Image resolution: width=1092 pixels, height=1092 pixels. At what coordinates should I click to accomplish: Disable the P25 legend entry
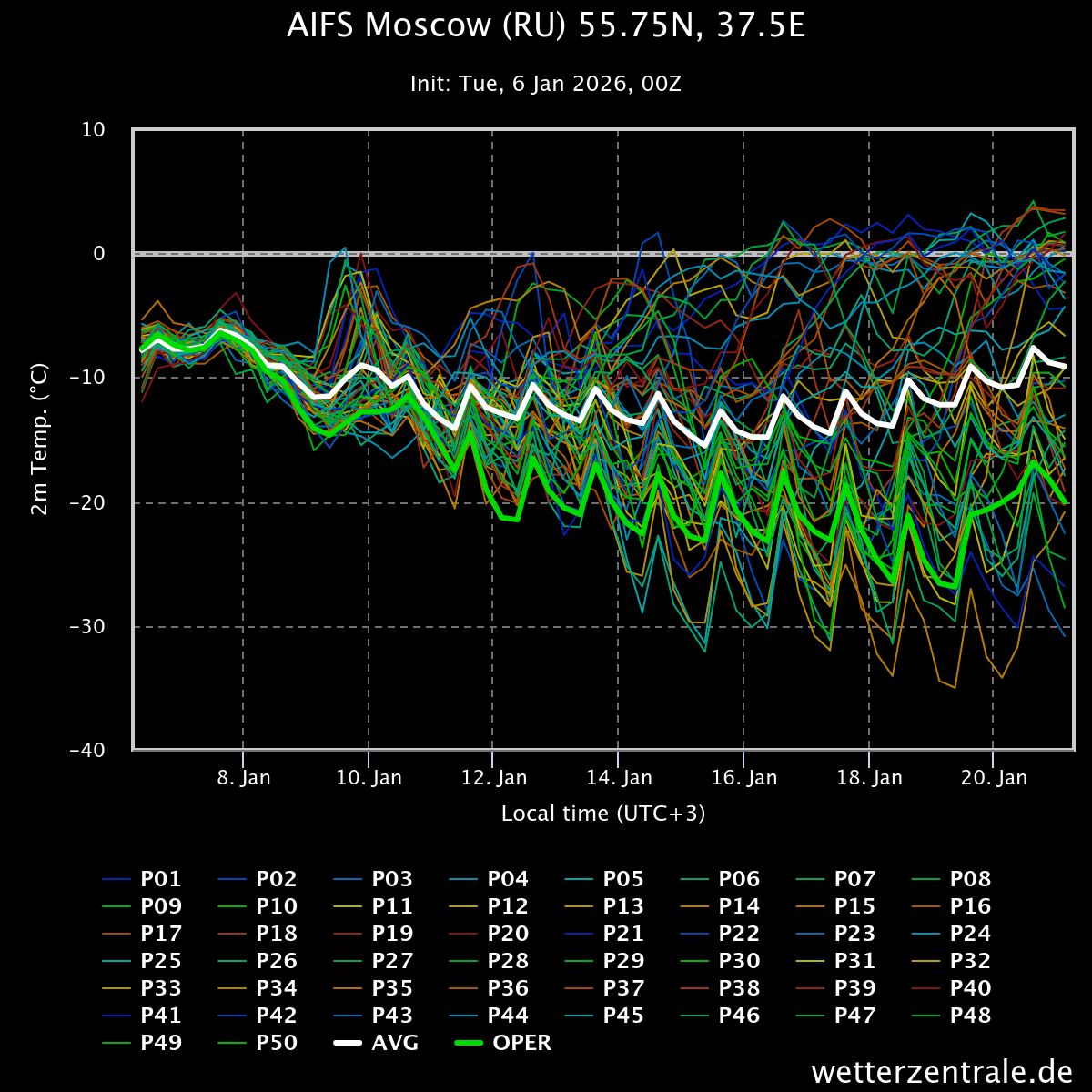(x=160, y=961)
